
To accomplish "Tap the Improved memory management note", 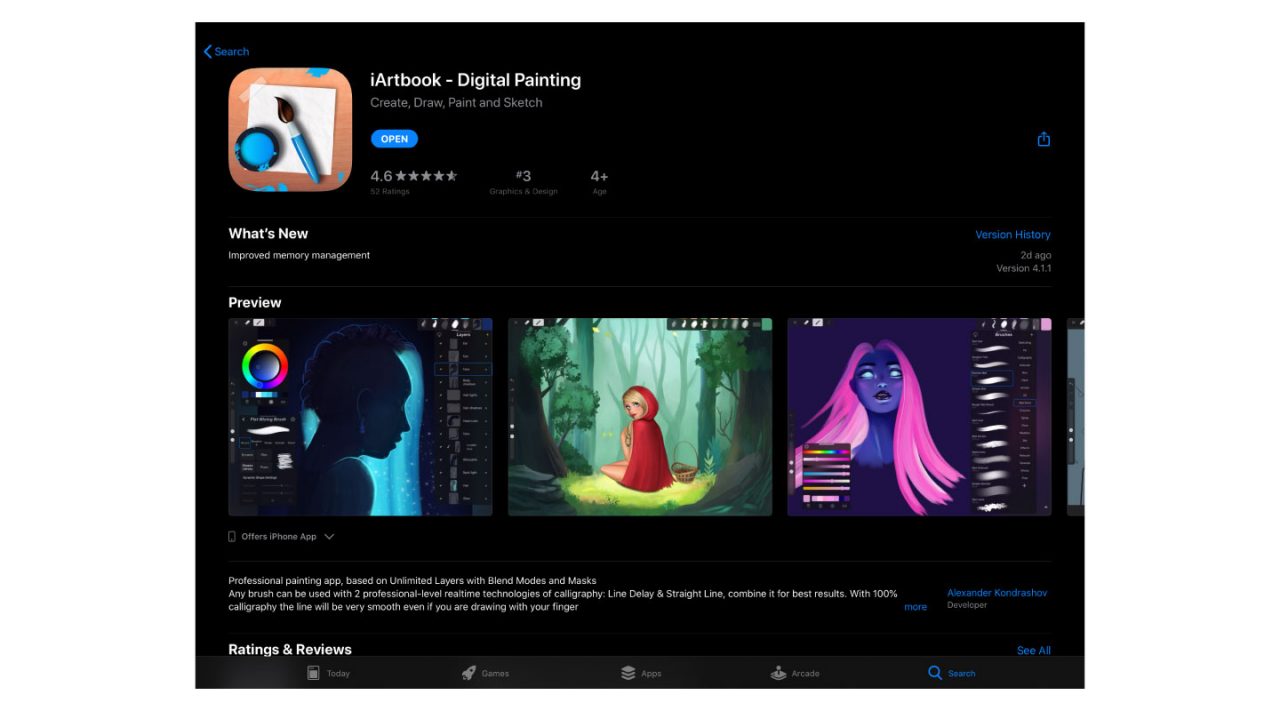I will pyautogui.click(x=299, y=255).
